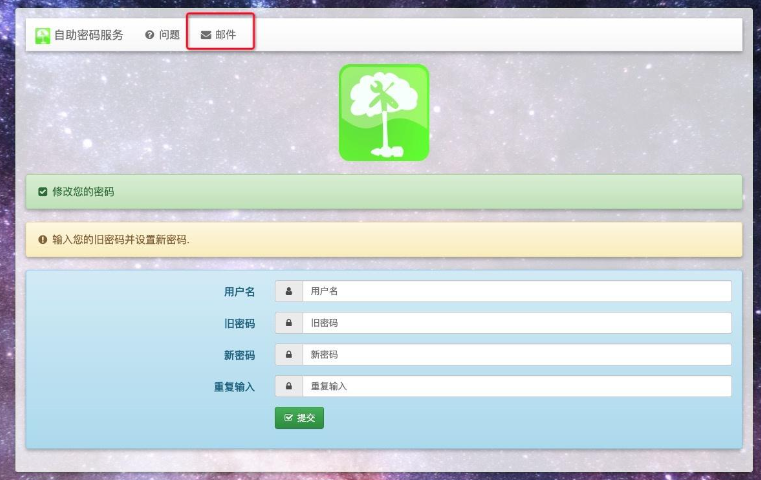Click the envelope icon beside 邮件
Screen dimensions: 761x480
[x=206, y=35]
